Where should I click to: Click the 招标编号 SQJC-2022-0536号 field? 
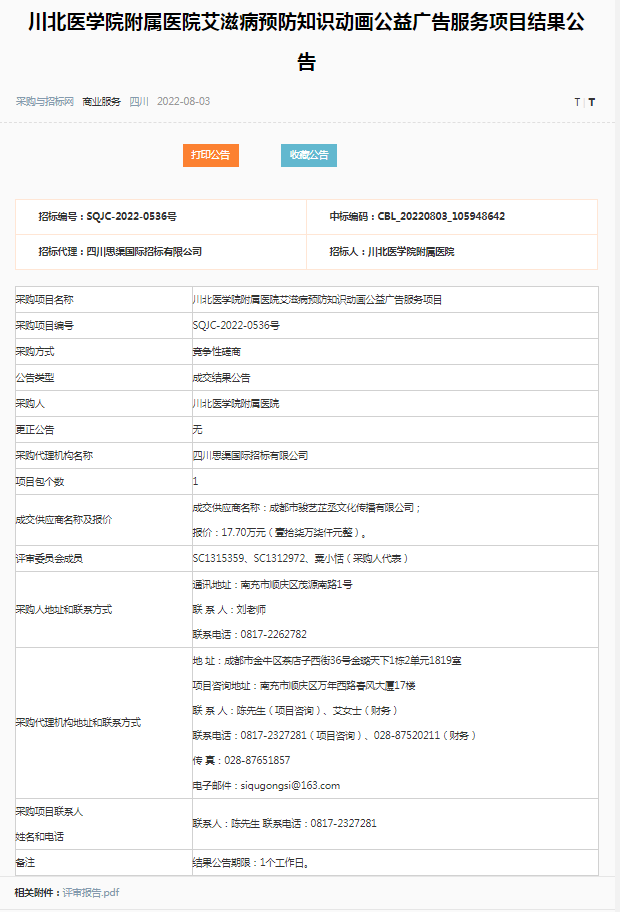107,217
